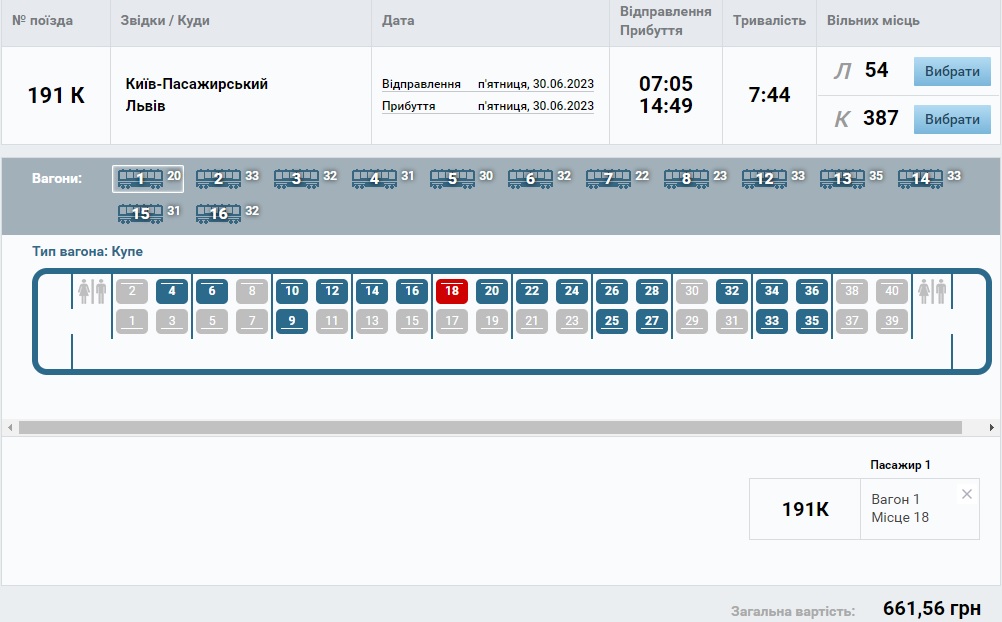Toggle seat 4 selection

click(172, 291)
